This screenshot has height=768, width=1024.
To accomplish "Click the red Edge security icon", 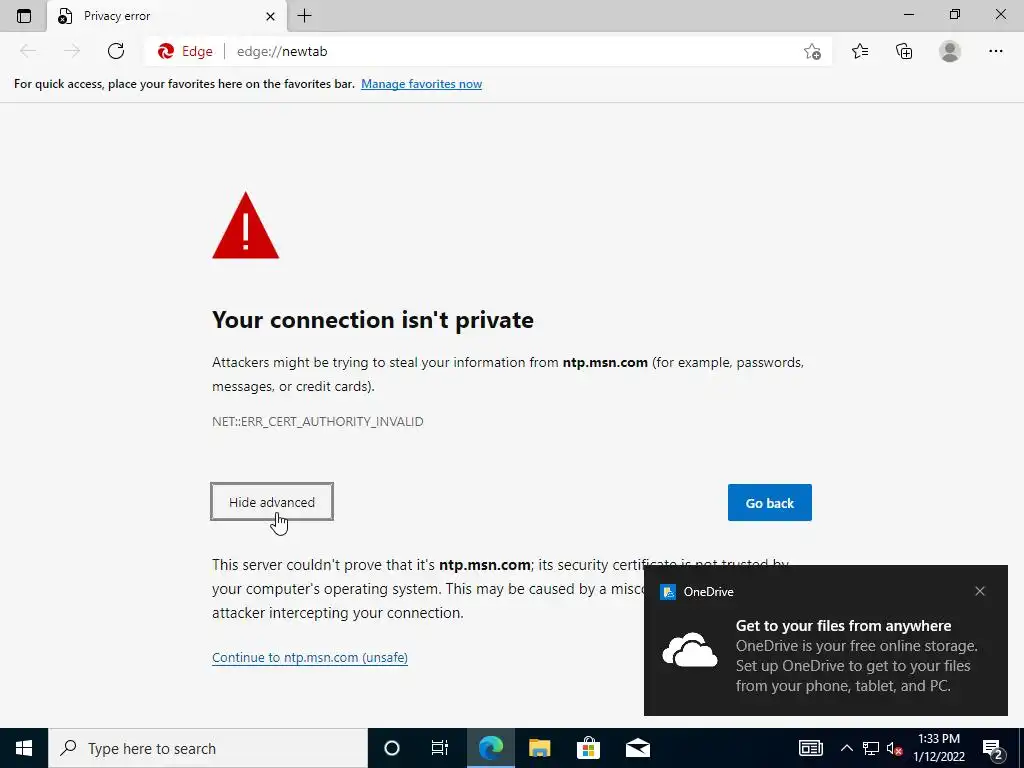I will [x=166, y=51].
